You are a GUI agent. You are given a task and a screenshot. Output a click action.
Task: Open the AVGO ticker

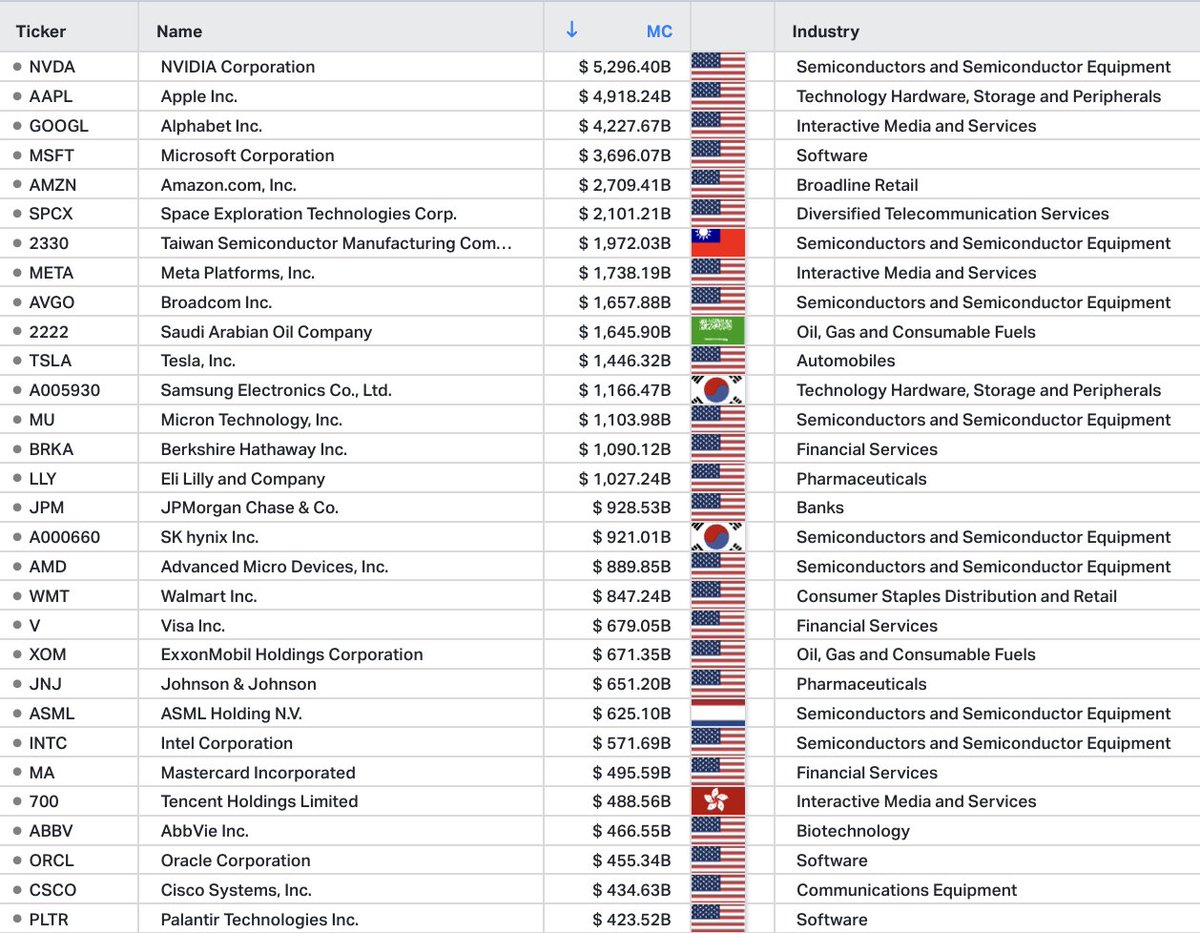tap(51, 302)
